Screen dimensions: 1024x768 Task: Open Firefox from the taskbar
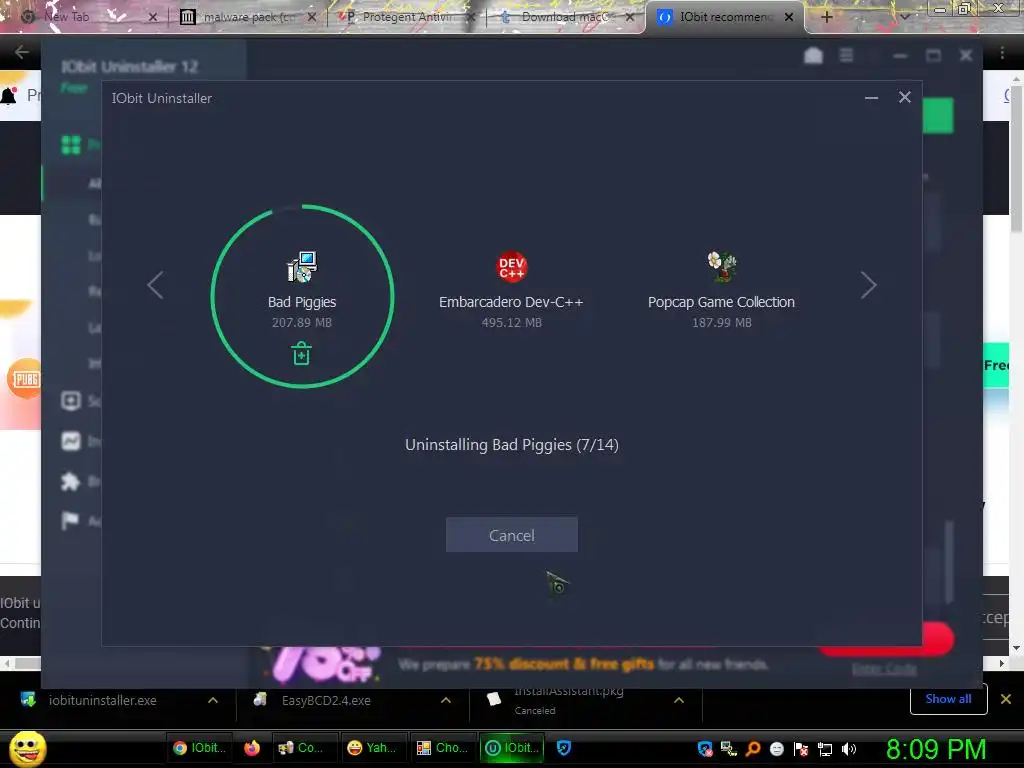(x=251, y=748)
